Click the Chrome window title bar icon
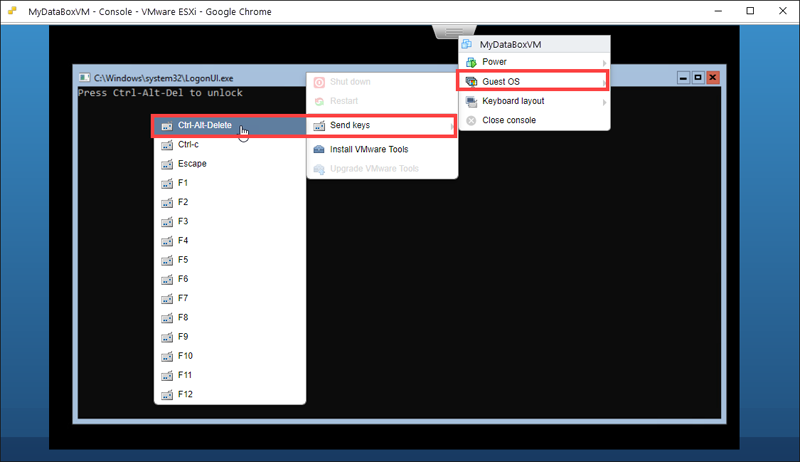The width and height of the screenshot is (800, 462). 12,11
